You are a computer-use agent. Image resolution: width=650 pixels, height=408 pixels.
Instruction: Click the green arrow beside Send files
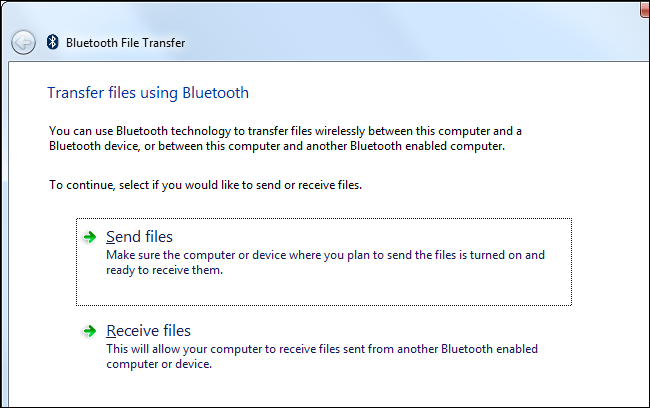(x=90, y=237)
